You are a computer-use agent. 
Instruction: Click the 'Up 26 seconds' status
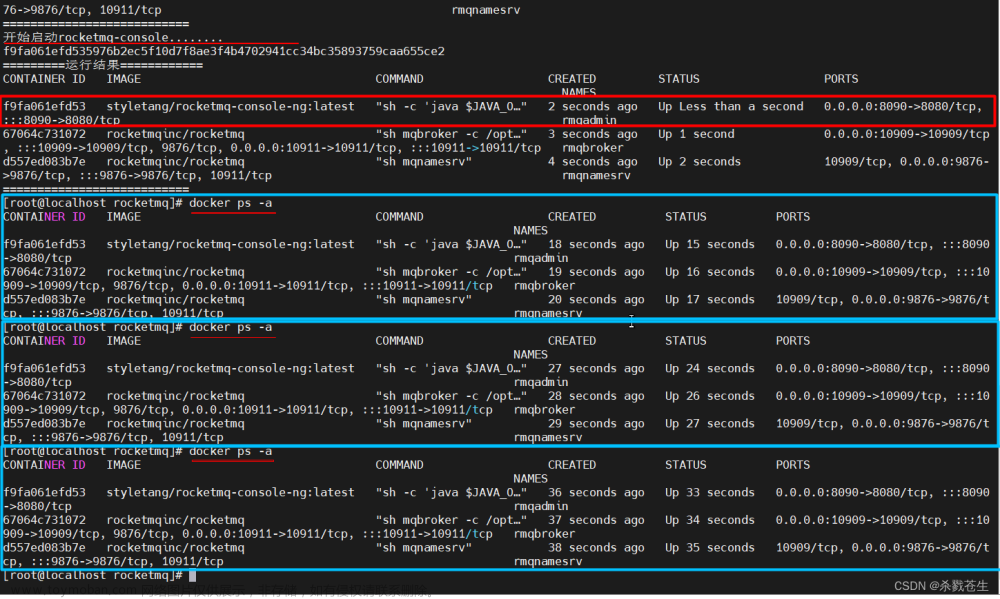(x=710, y=396)
